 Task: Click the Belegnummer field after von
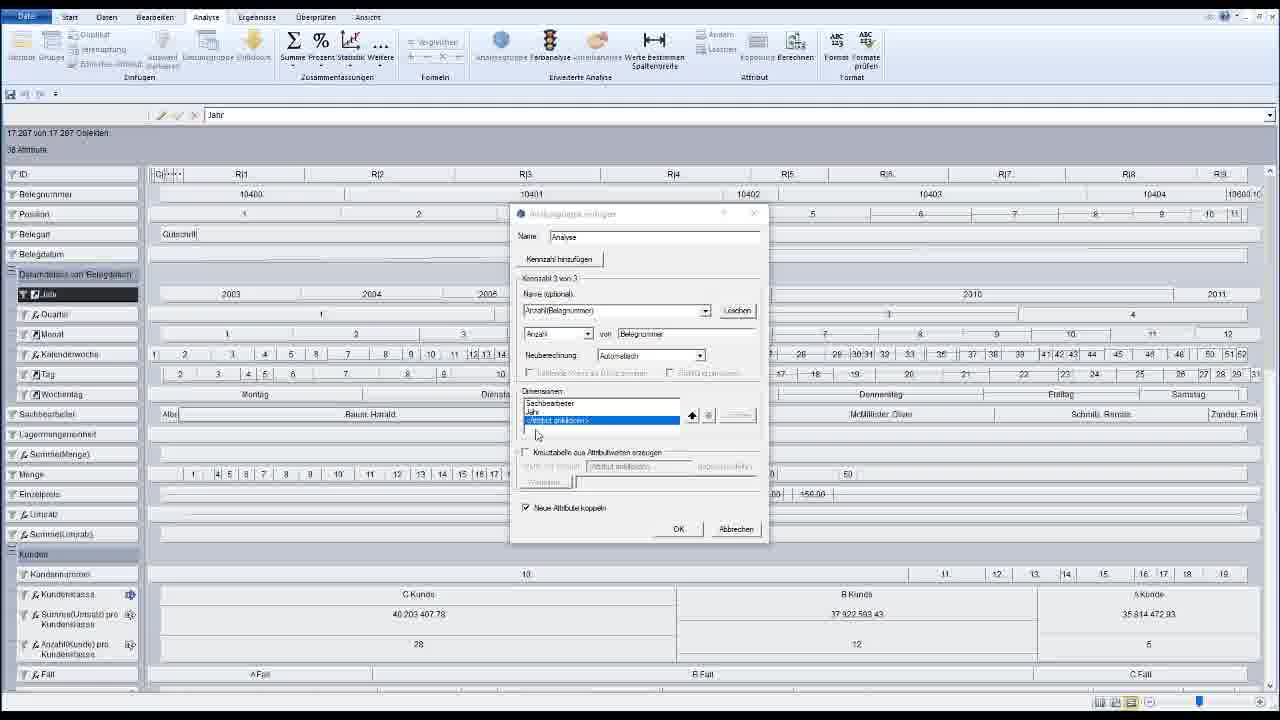[x=688, y=334]
